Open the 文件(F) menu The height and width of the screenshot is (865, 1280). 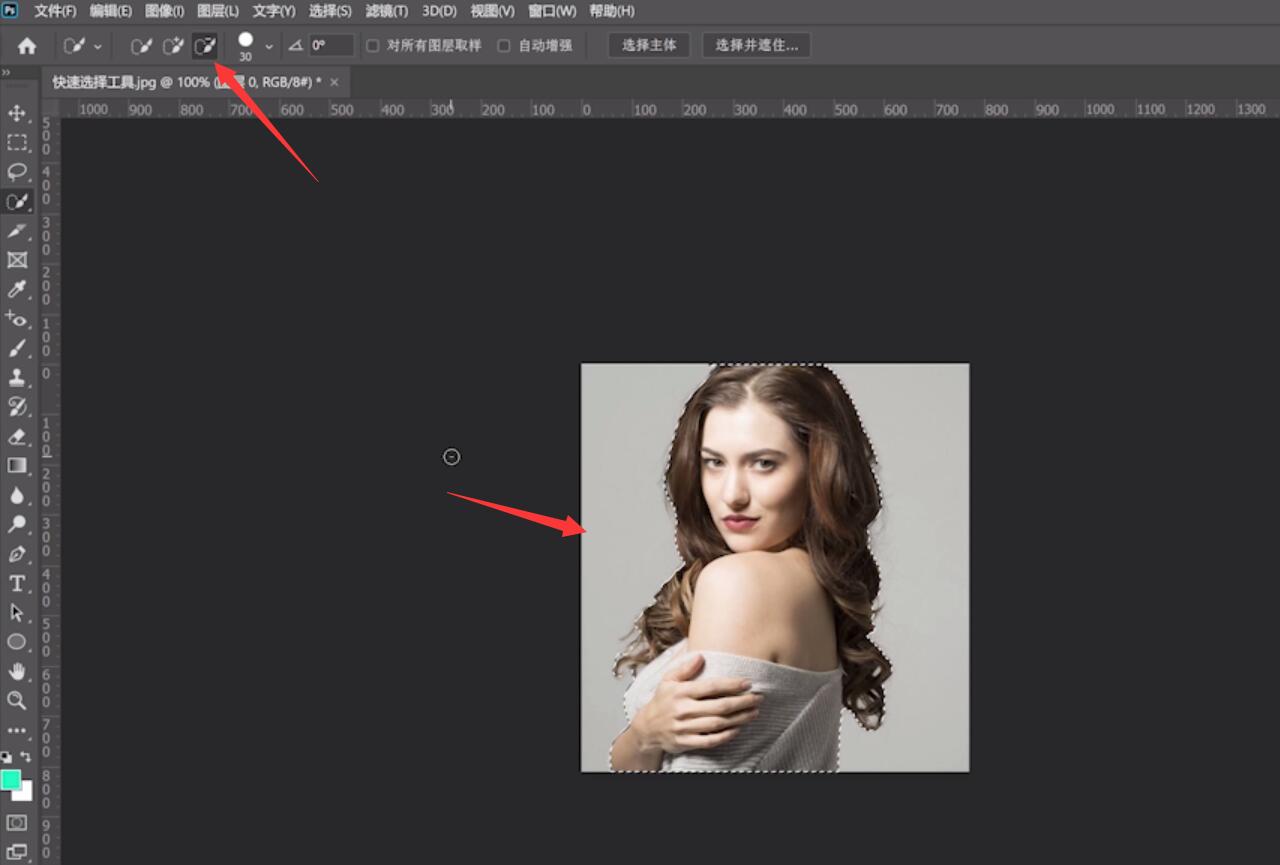coord(55,11)
